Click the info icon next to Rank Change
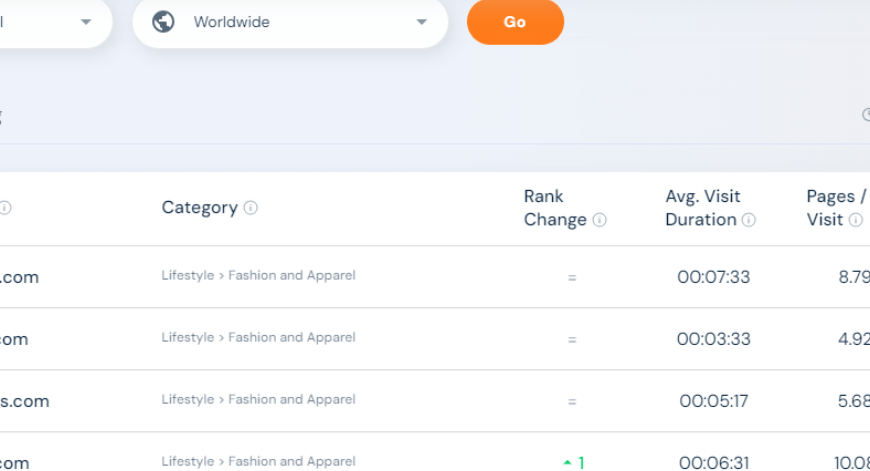The image size is (870, 471). (600, 220)
